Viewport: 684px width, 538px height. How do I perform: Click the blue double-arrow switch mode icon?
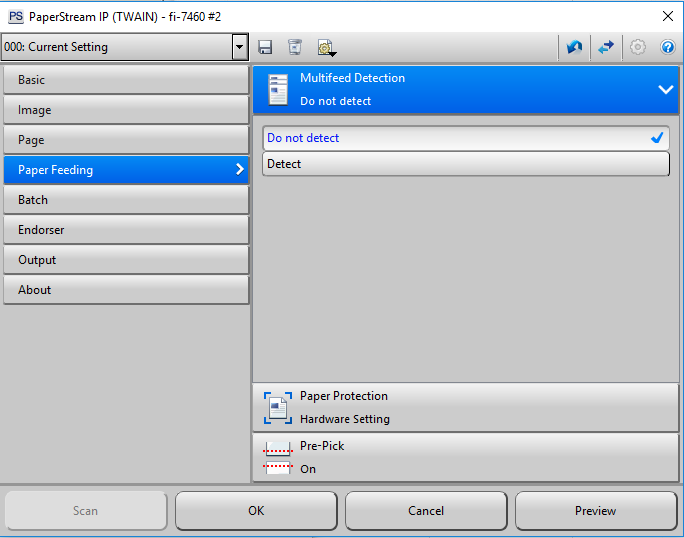click(x=606, y=47)
